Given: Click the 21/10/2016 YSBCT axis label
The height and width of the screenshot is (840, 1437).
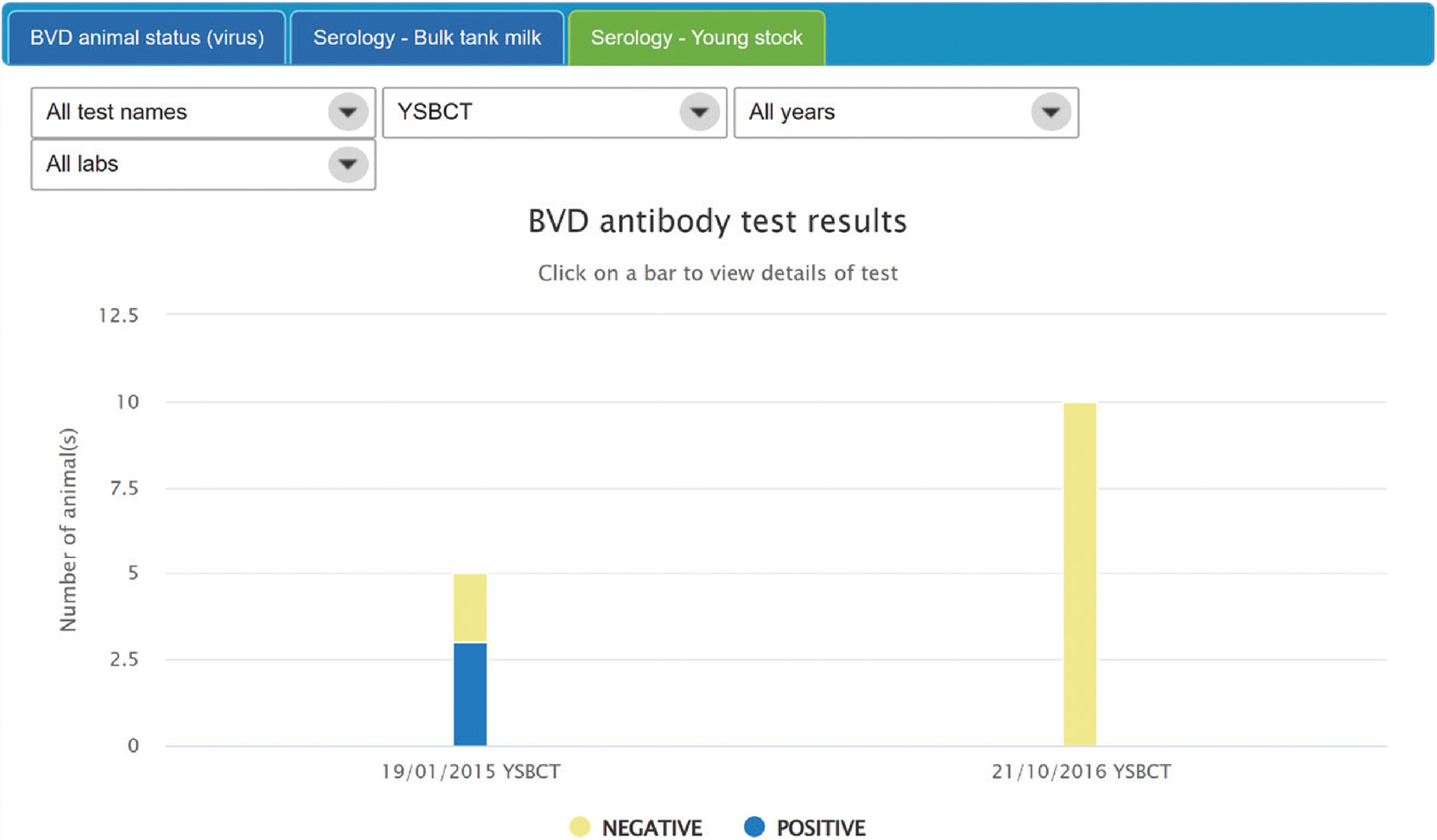Looking at the screenshot, I should pyautogui.click(x=1081, y=771).
